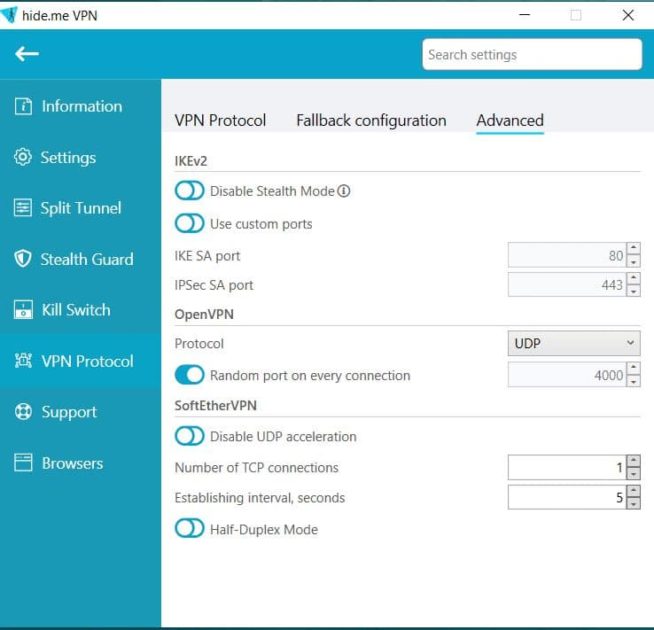The width and height of the screenshot is (654, 630).
Task: Decrease the OpenVPN port 4000 value
Action: [634, 381]
